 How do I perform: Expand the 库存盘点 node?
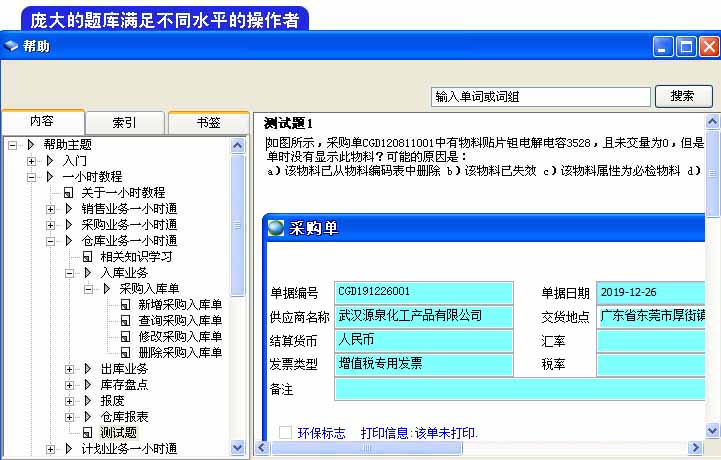click(71, 385)
